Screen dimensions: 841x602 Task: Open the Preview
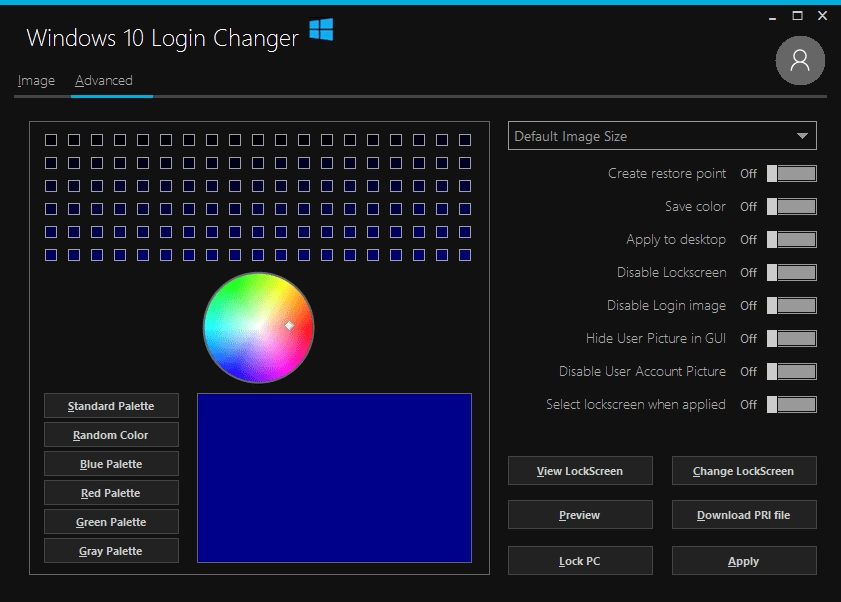(x=580, y=515)
